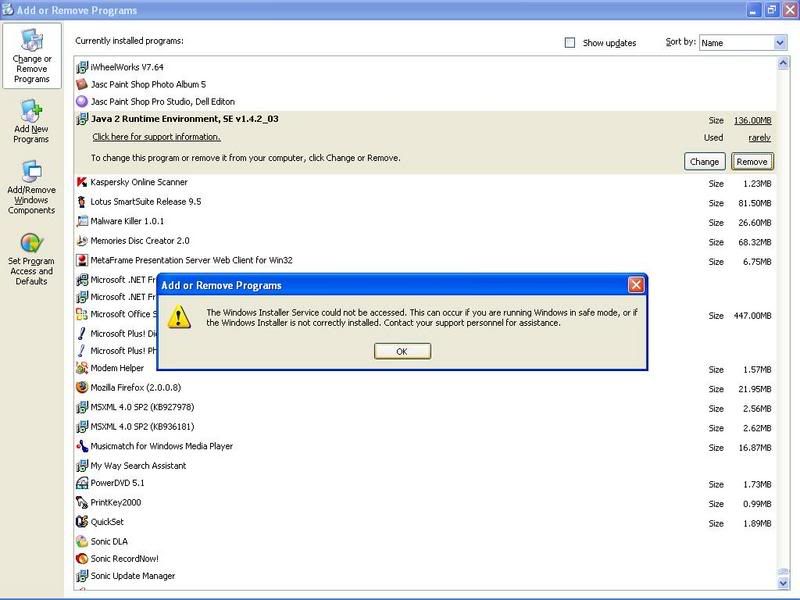Click the Musicmatch for Windows Media Player icon
800x600 pixels.
point(82,446)
